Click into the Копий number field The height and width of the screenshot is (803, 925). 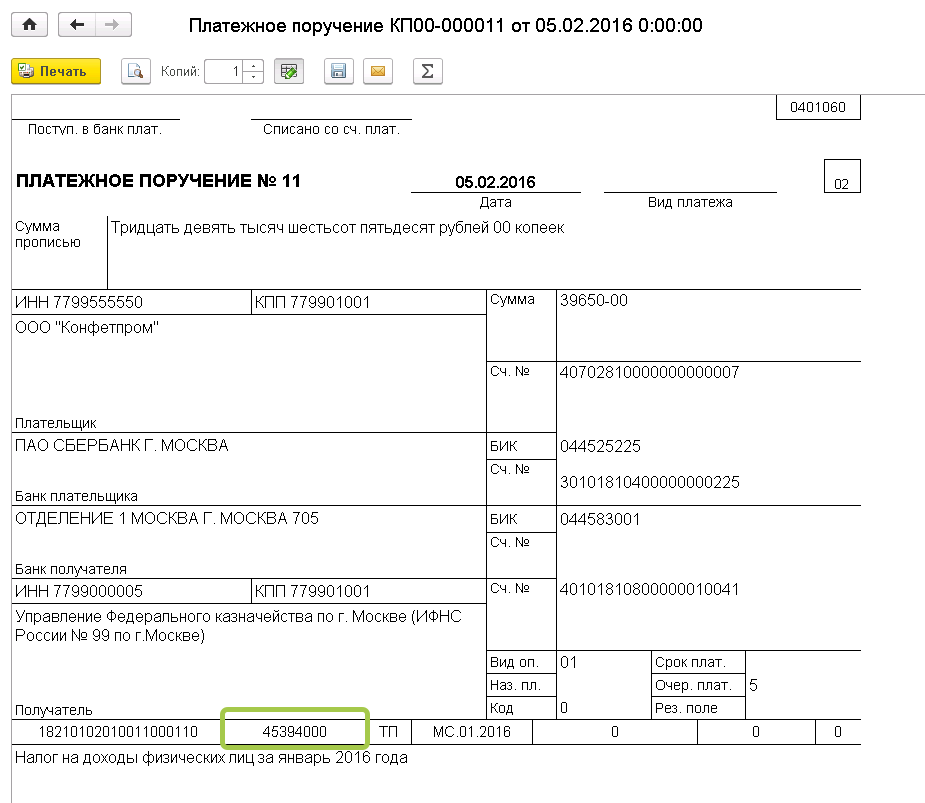pyautogui.click(x=224, y=71)
